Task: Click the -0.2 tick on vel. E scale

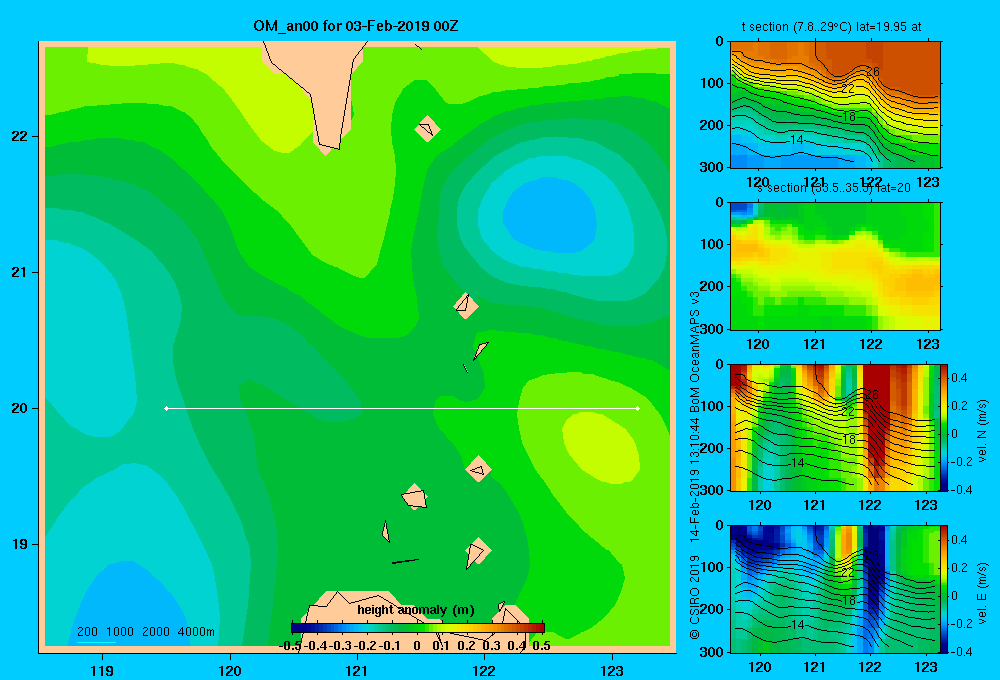Action: click(961, 623)
